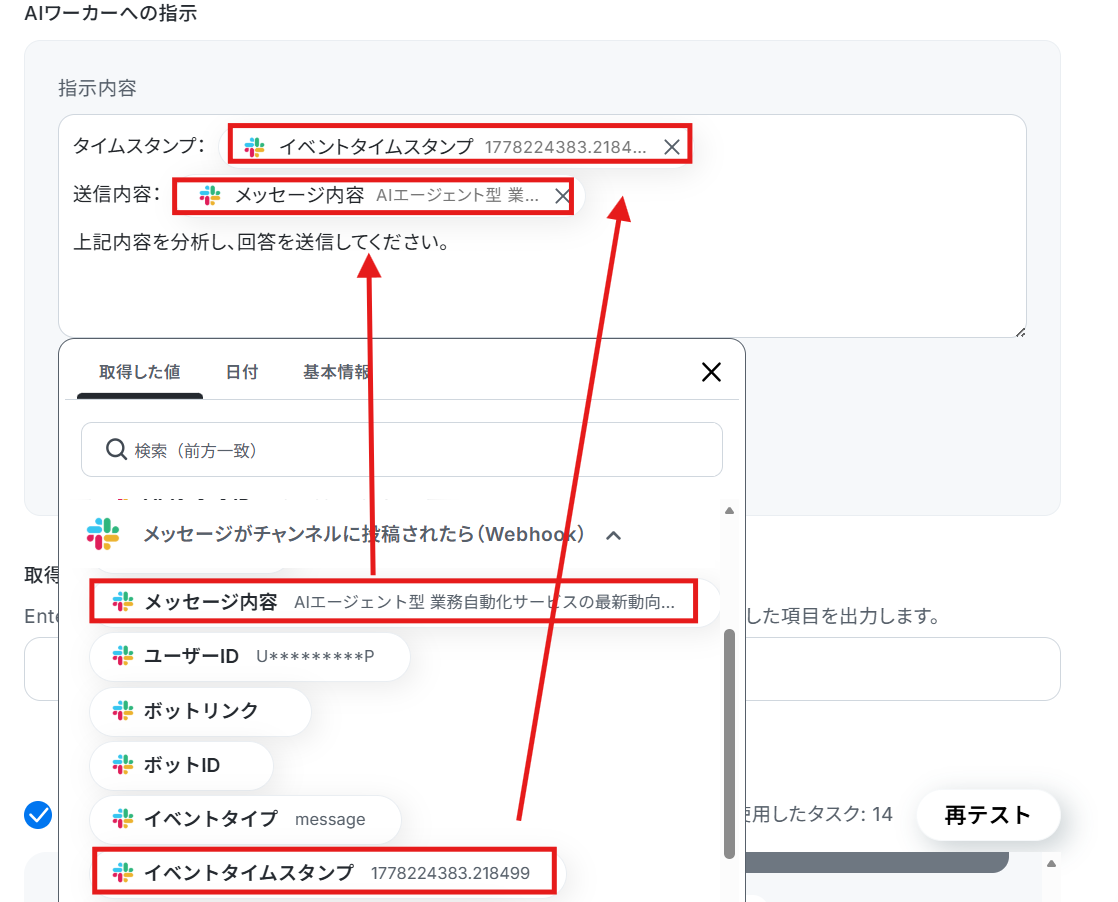Click the 使用したタスク: 14 text
1118x902 pixels.
tap(817, 814)
